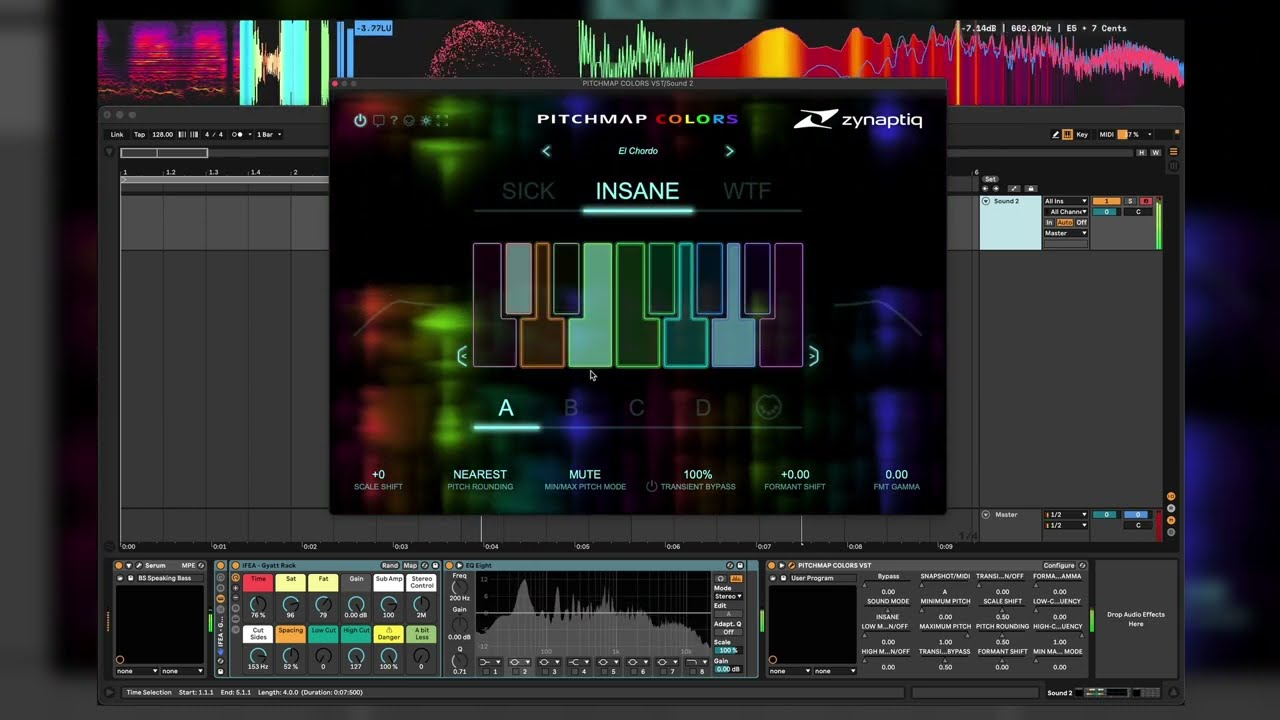Click the tempo field showing 128.00
Viewport: 1280px width, 720px height.
[162, 134]
